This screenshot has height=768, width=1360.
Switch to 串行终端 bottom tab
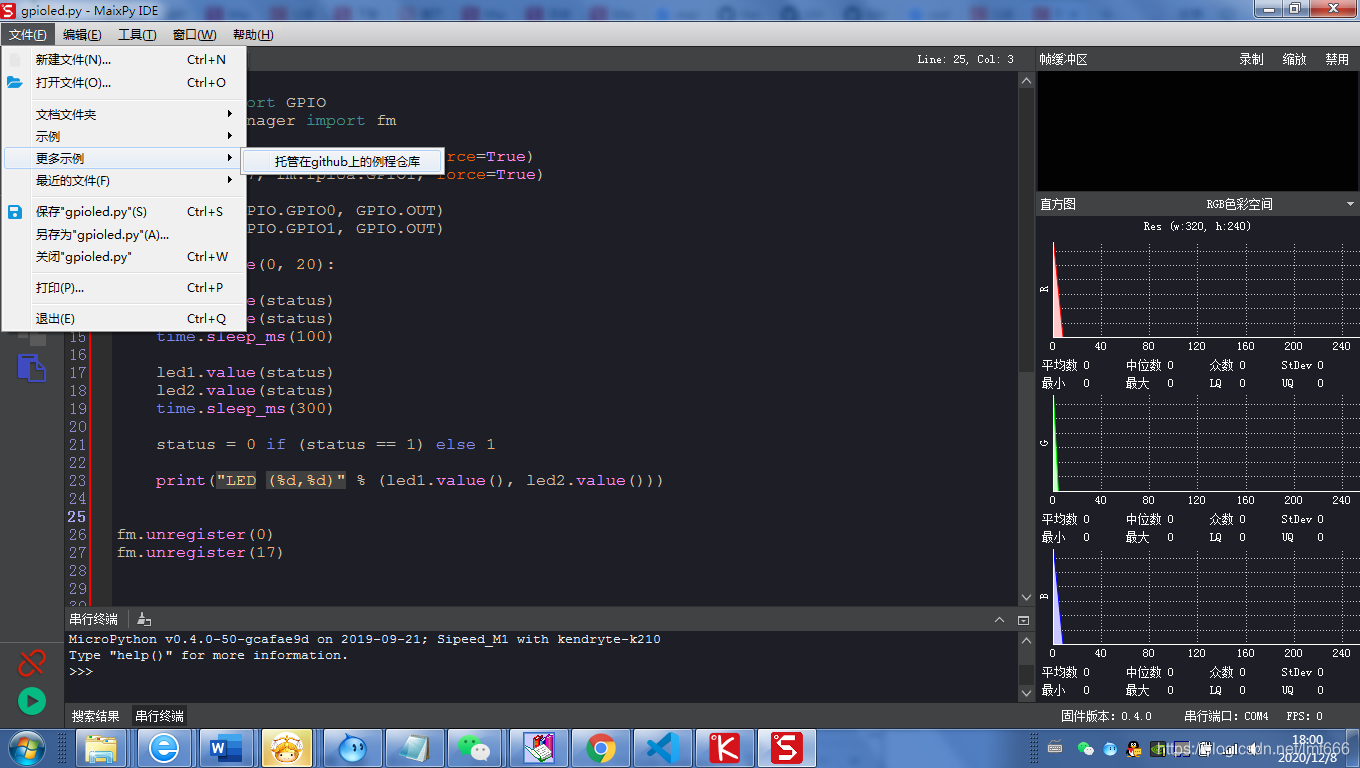coord(160,716)
